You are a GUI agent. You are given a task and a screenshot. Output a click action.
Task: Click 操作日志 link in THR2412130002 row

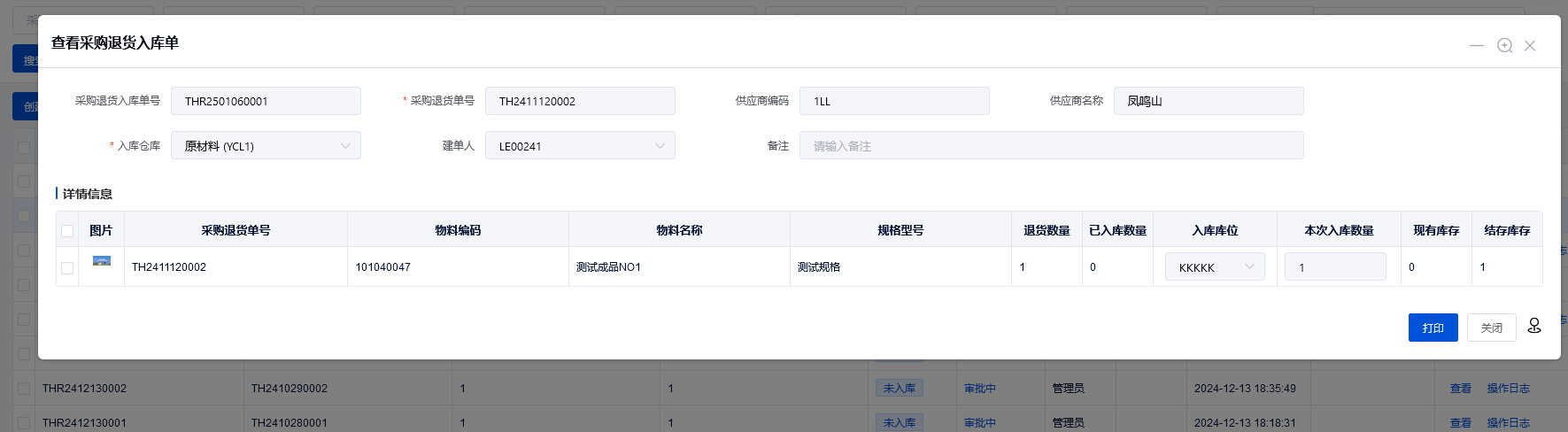1509,389
